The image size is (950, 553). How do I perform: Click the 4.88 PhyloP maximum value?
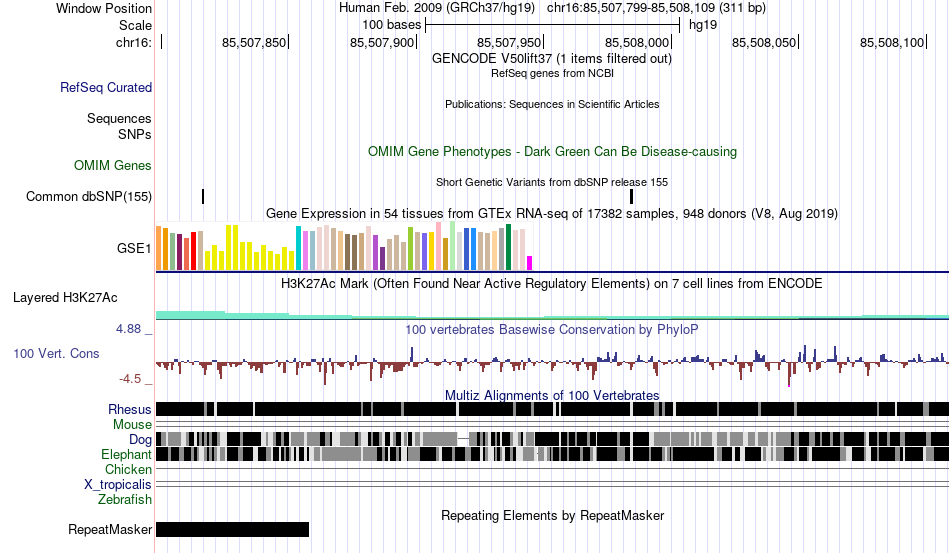[128, 329]
